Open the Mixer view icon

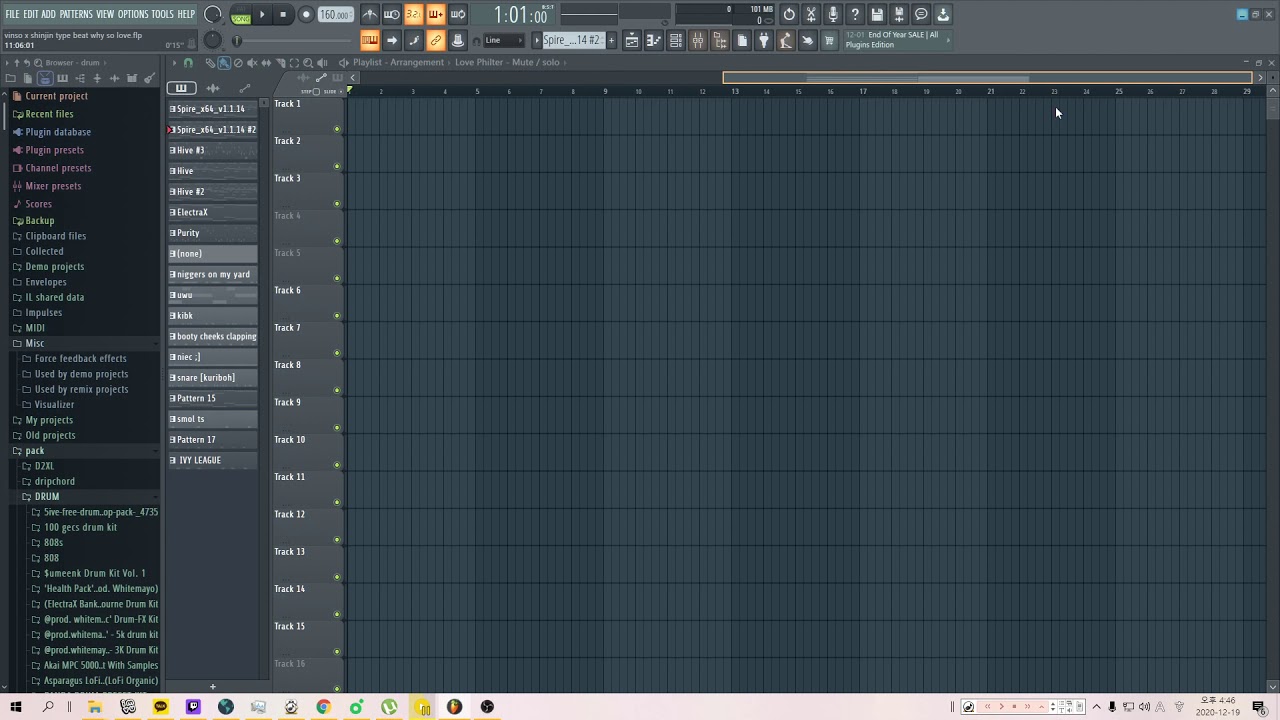(x=698, y=40)
